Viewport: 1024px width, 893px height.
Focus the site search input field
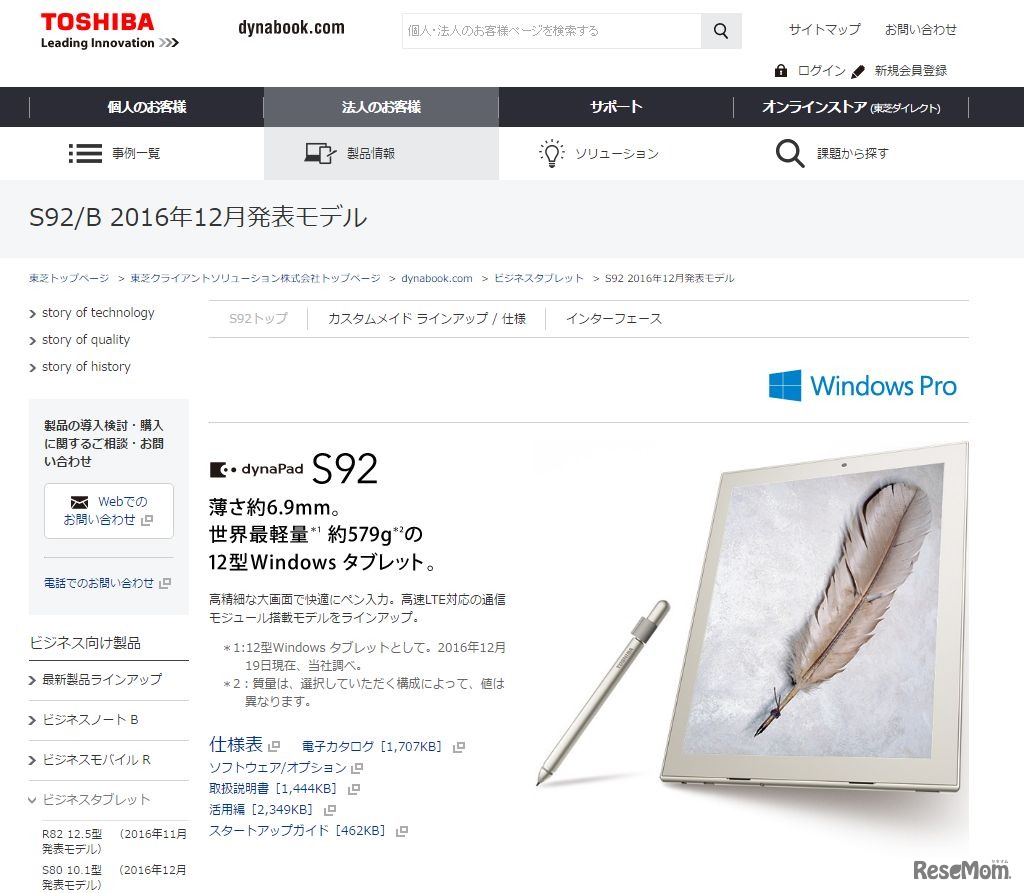coord(552,31)
